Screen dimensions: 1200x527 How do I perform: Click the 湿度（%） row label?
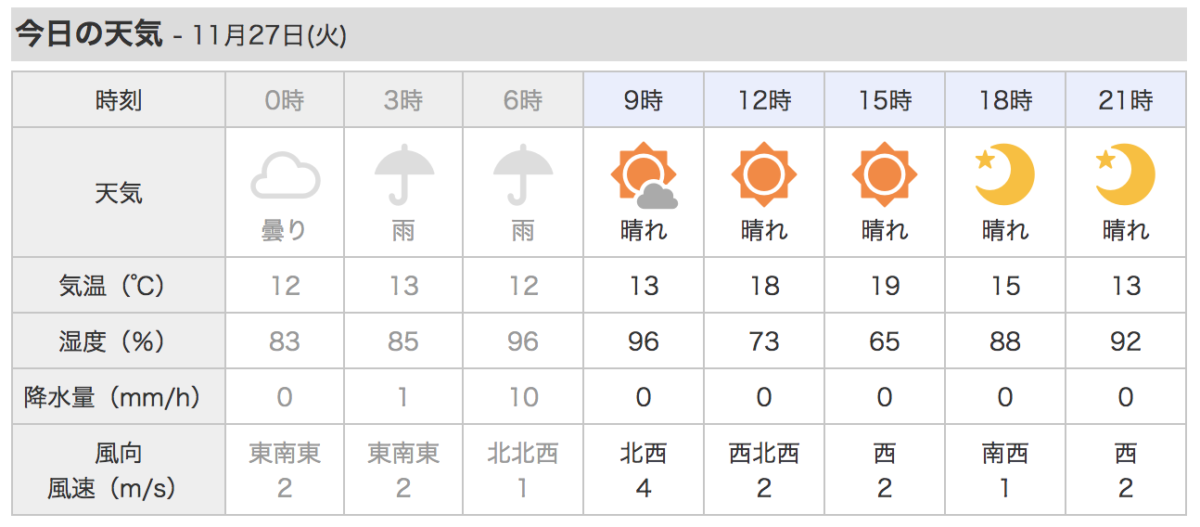click(119, 342)
